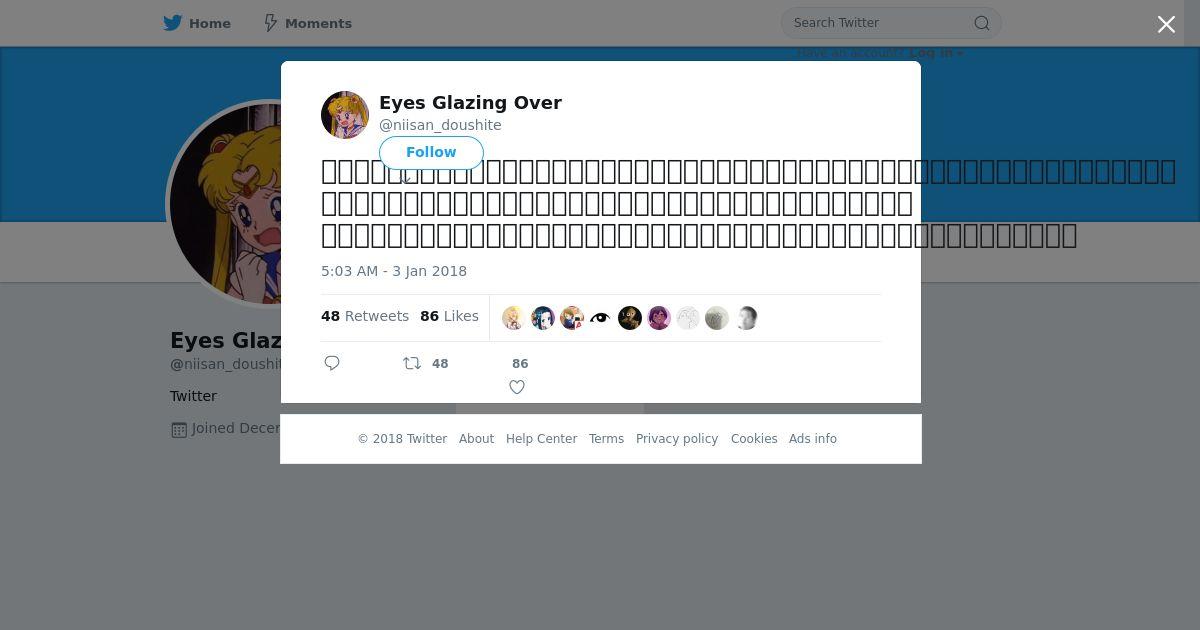Screen dimensions: 1200x630
Task: Open the small Sailor Moon tweet avatar
Action: tap(345, 115)
